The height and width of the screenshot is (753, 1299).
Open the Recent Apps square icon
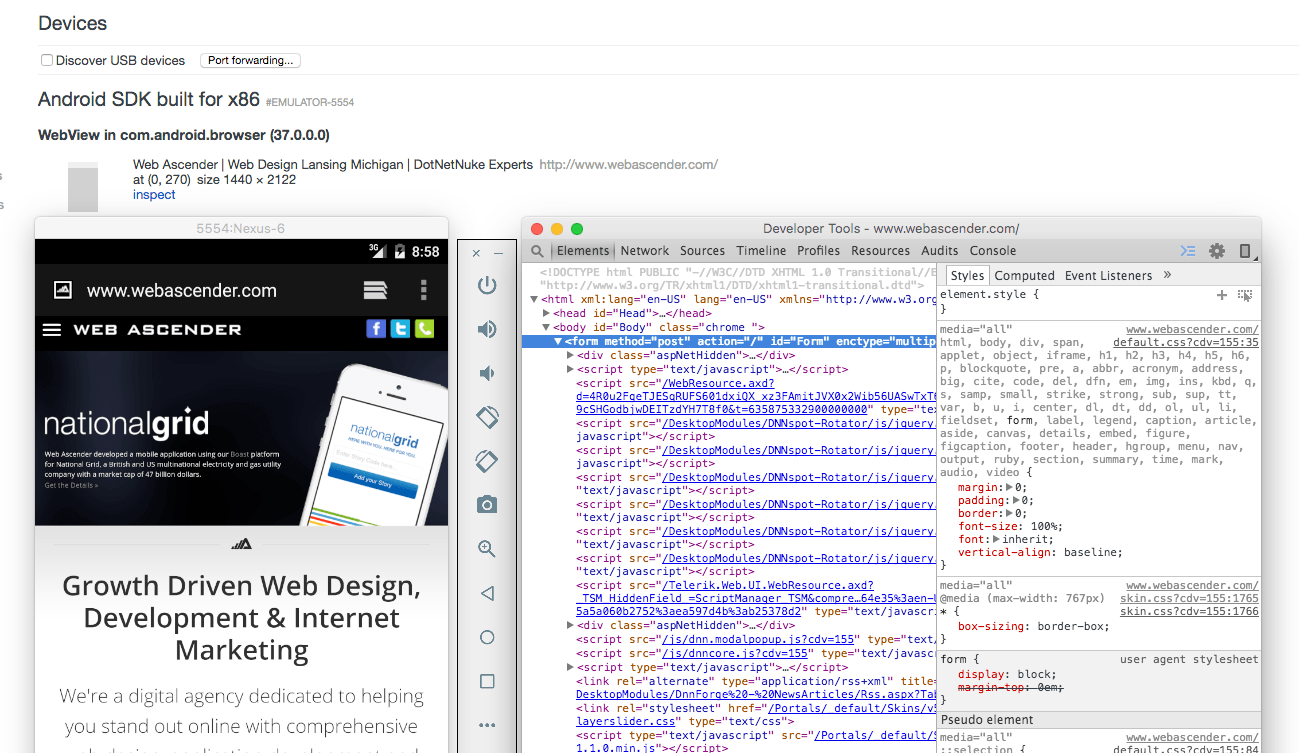coord(487,681)
